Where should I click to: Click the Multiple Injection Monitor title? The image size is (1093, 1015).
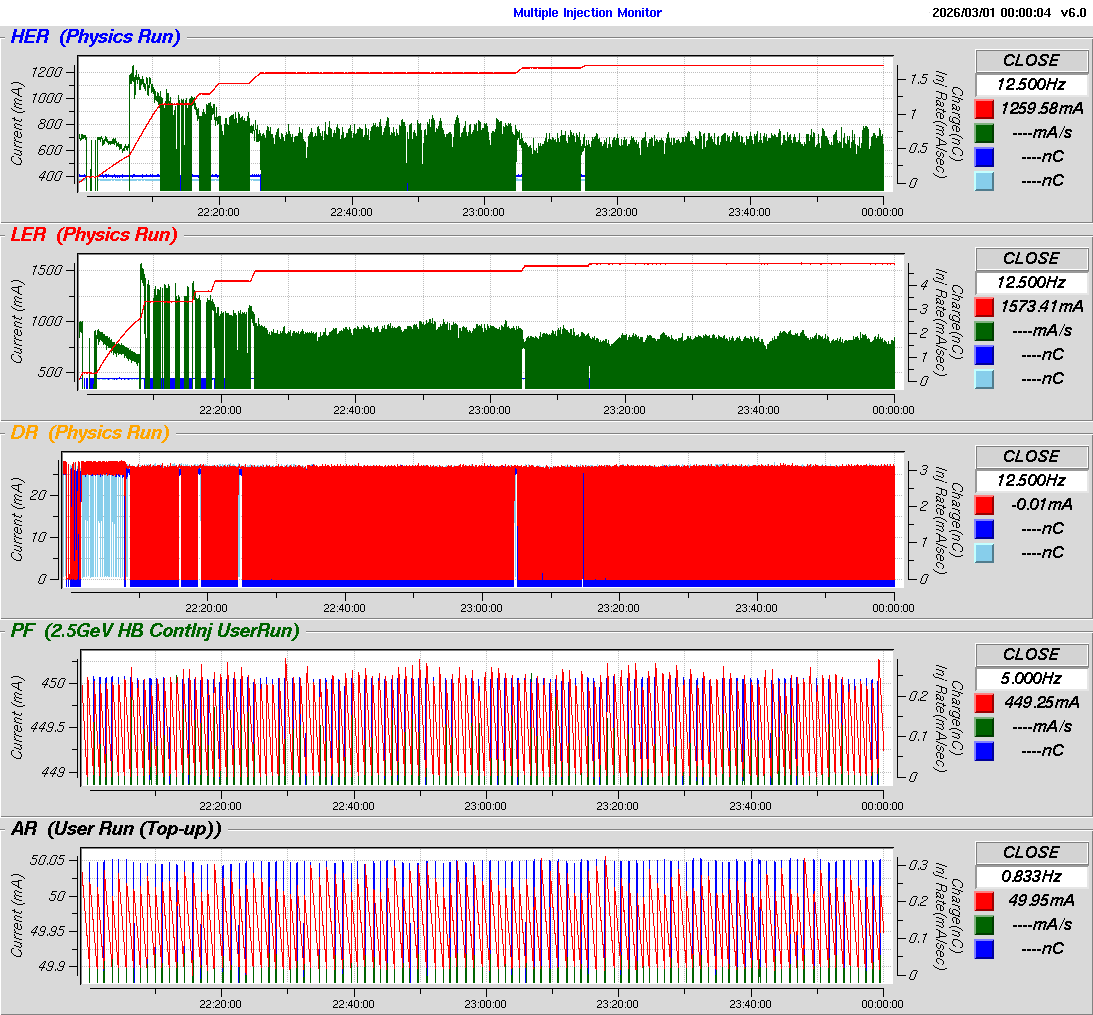(x=587, y=13)
